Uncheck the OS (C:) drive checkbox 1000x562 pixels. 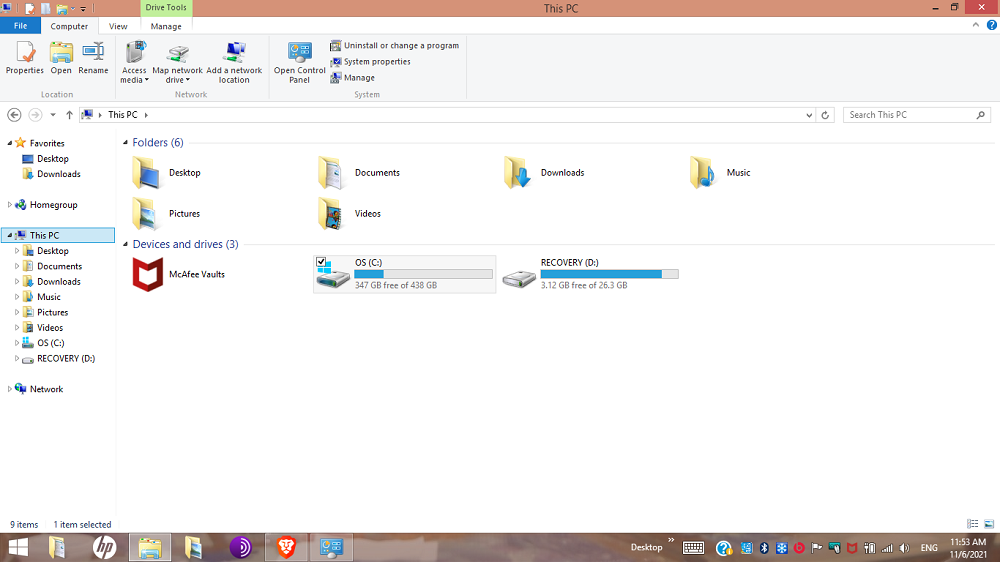[321, 262]
